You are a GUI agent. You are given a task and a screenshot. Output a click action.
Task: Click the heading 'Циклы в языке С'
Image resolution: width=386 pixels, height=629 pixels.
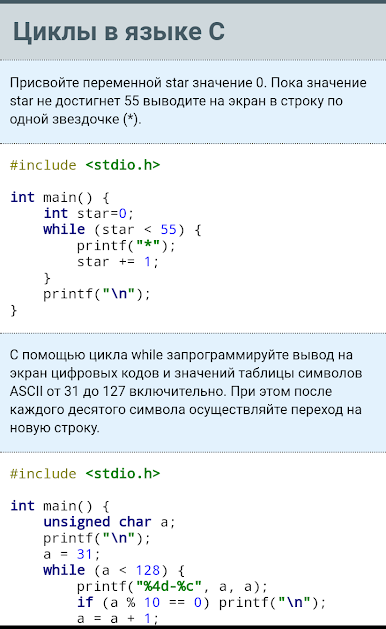[x=119, y=32]
